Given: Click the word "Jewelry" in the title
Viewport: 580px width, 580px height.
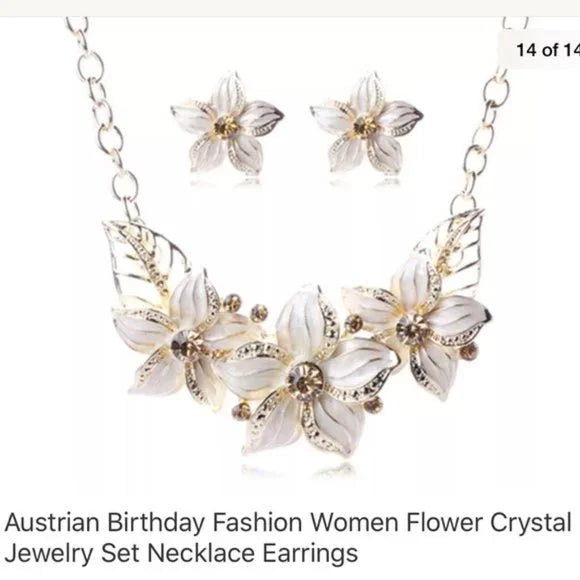Looking at the screenshot, I should tap(49, 555).
